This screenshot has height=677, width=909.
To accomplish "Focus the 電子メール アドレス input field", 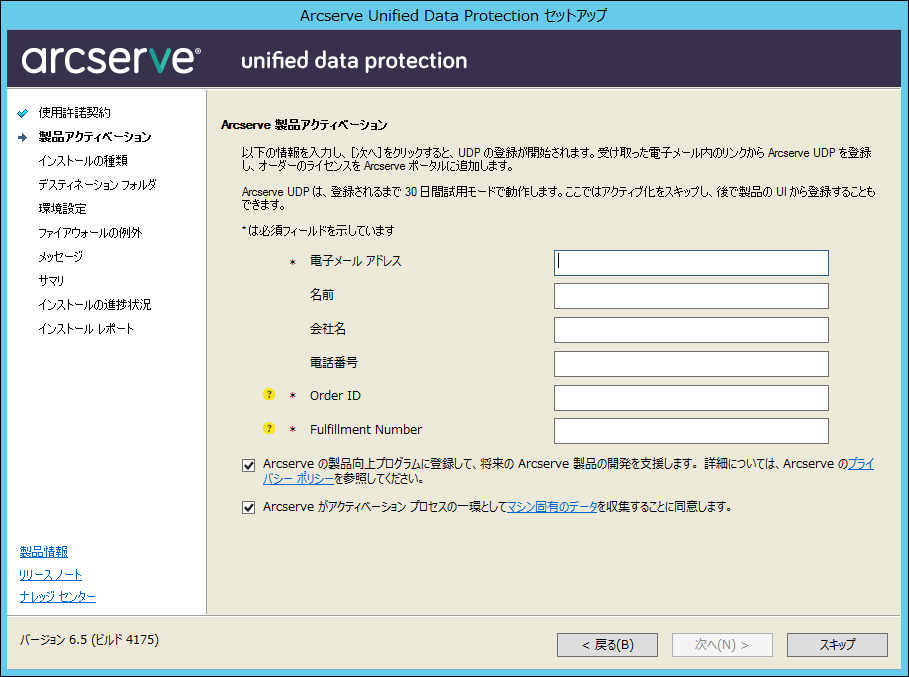I will coord(691,263).
